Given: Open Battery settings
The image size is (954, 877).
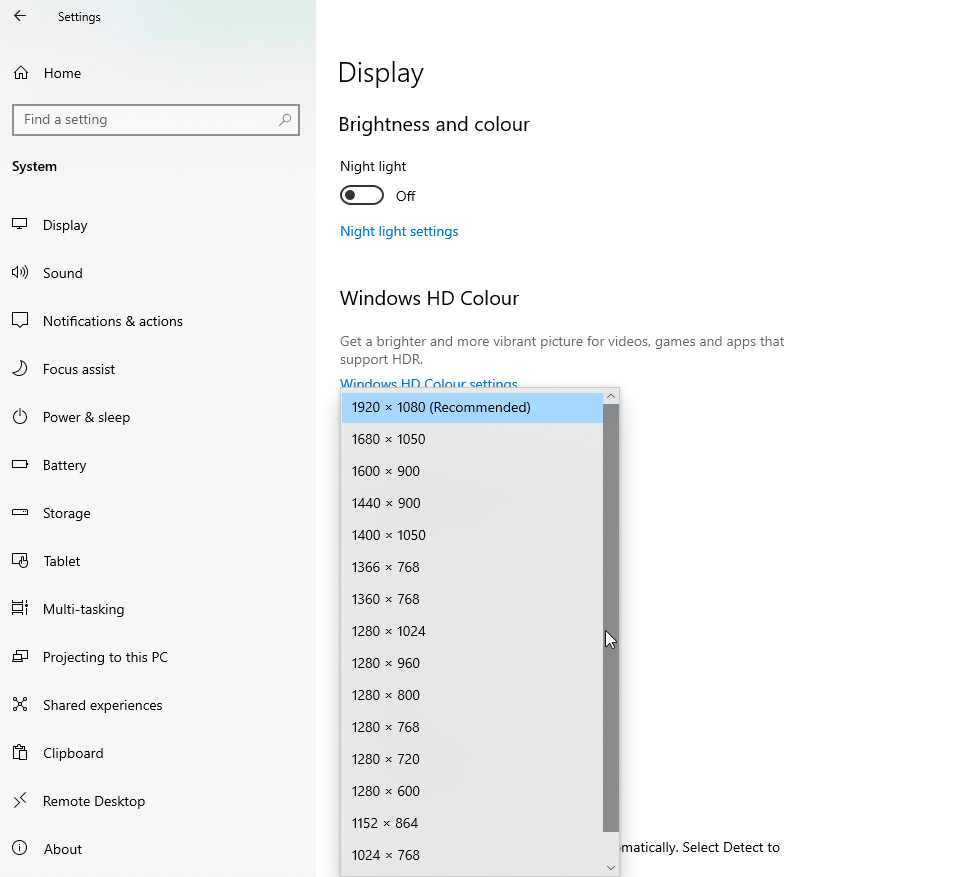Looking at the screenshot, I should [156, 466].
